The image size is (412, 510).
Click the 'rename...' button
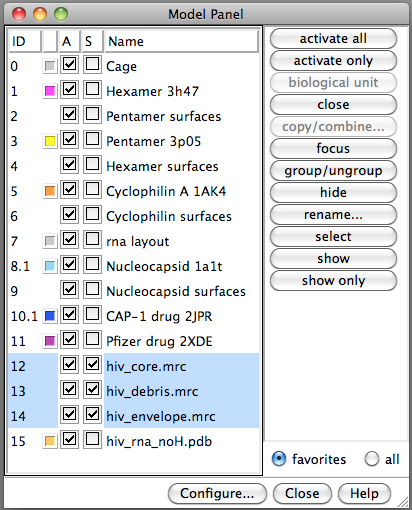pyautogui.click(x=333, y=215)
